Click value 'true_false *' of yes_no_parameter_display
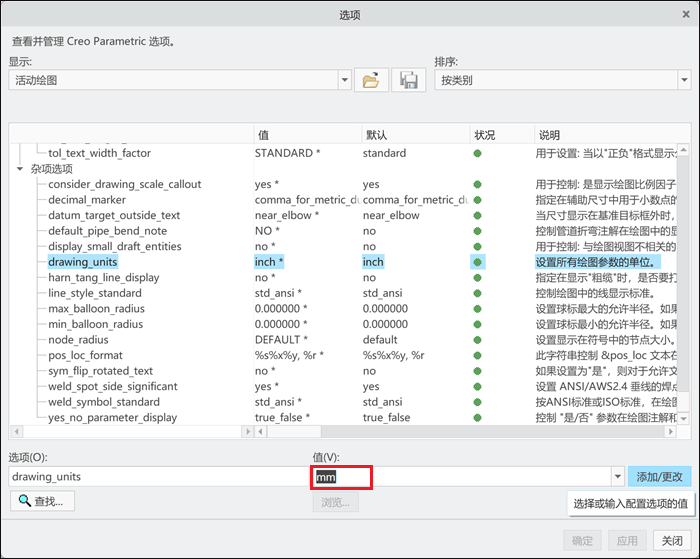700x559 pixels. 282,417
